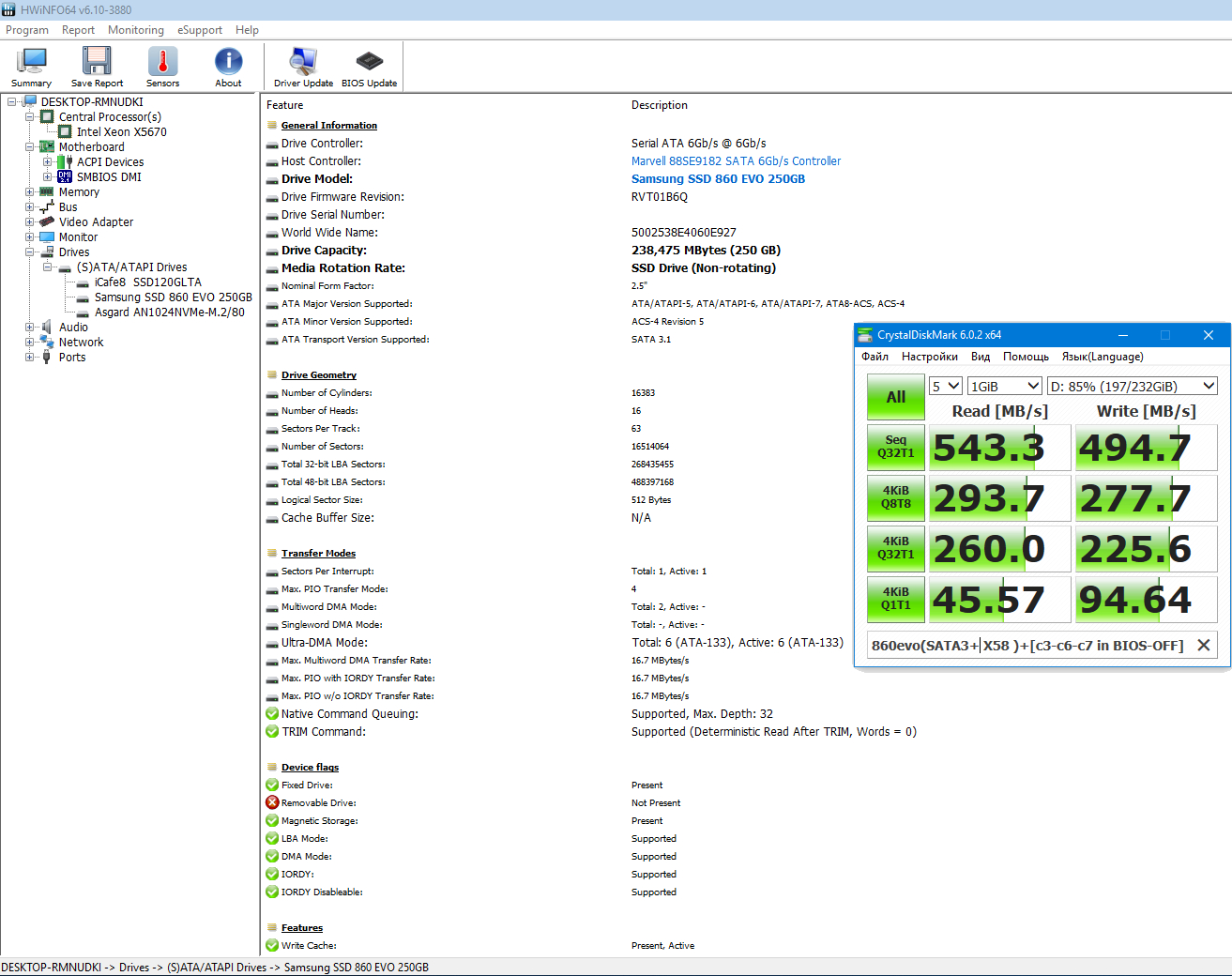
Task: Select the Motherboard tree node
Action: [91, 147]
